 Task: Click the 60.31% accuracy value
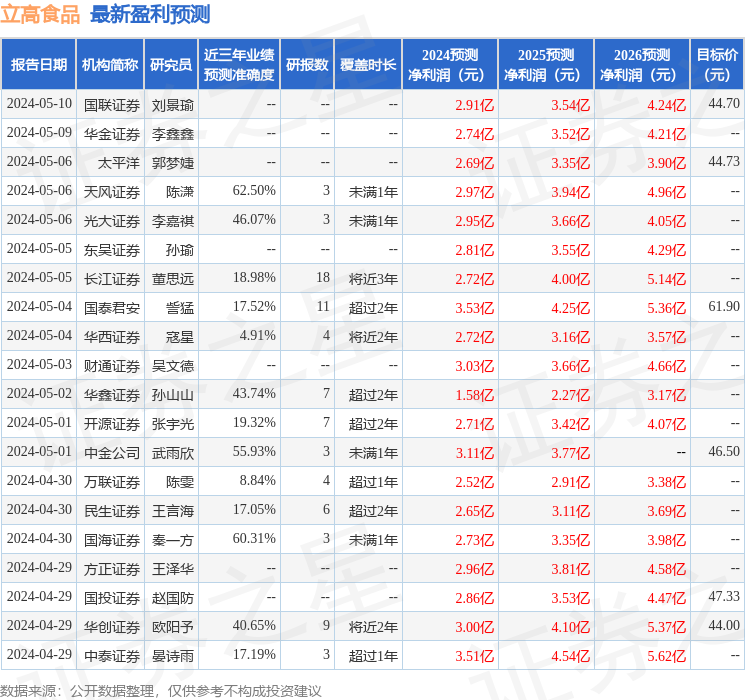point(254,538)
